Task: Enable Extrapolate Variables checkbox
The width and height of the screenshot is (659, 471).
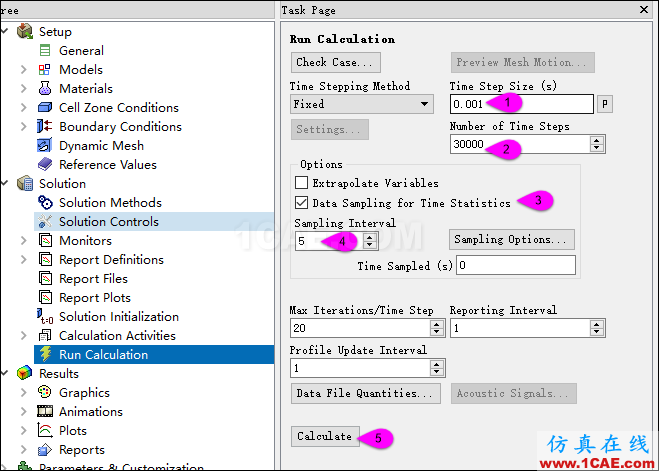Action: click(301, 183)
